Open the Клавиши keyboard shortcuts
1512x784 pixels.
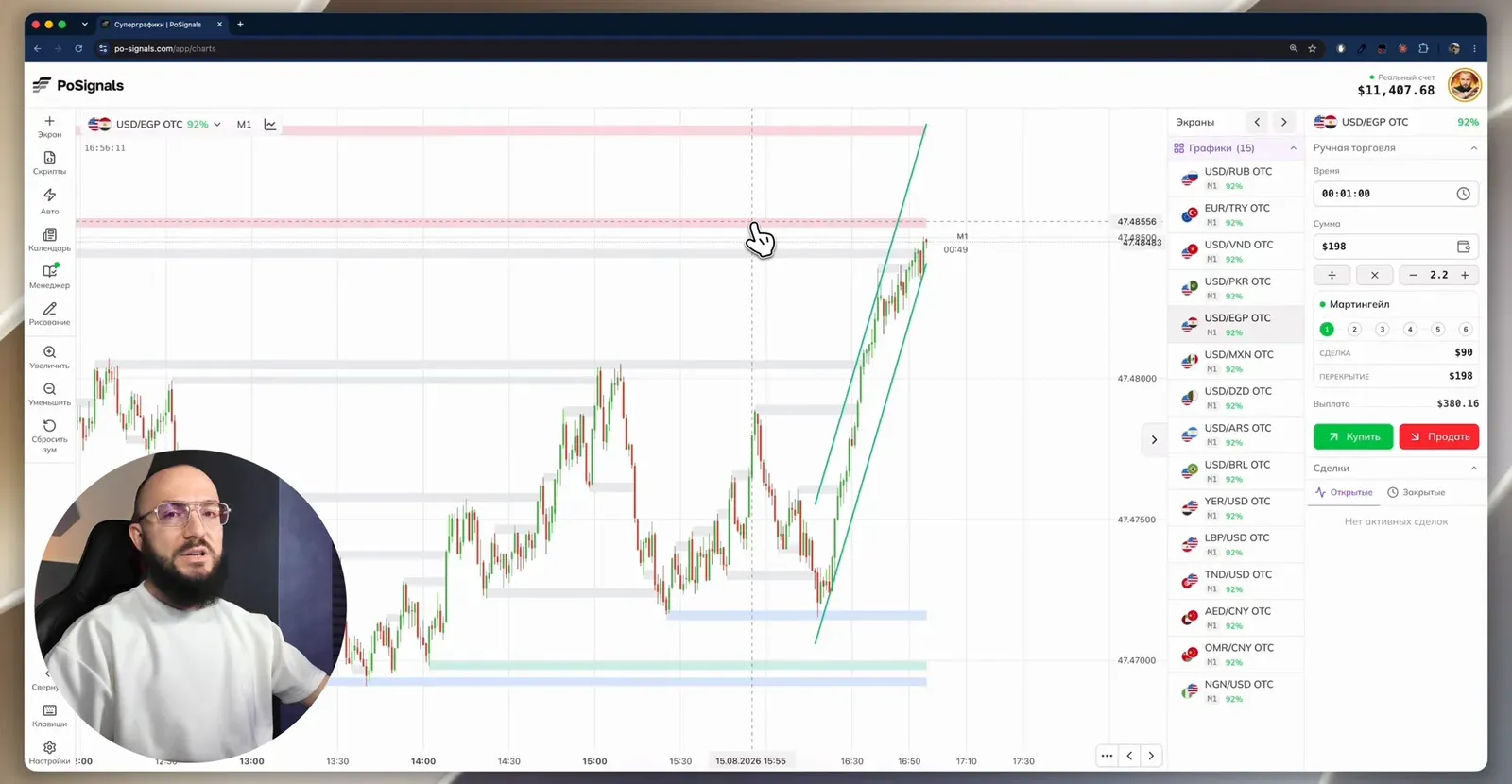click(x=50, y=710)
